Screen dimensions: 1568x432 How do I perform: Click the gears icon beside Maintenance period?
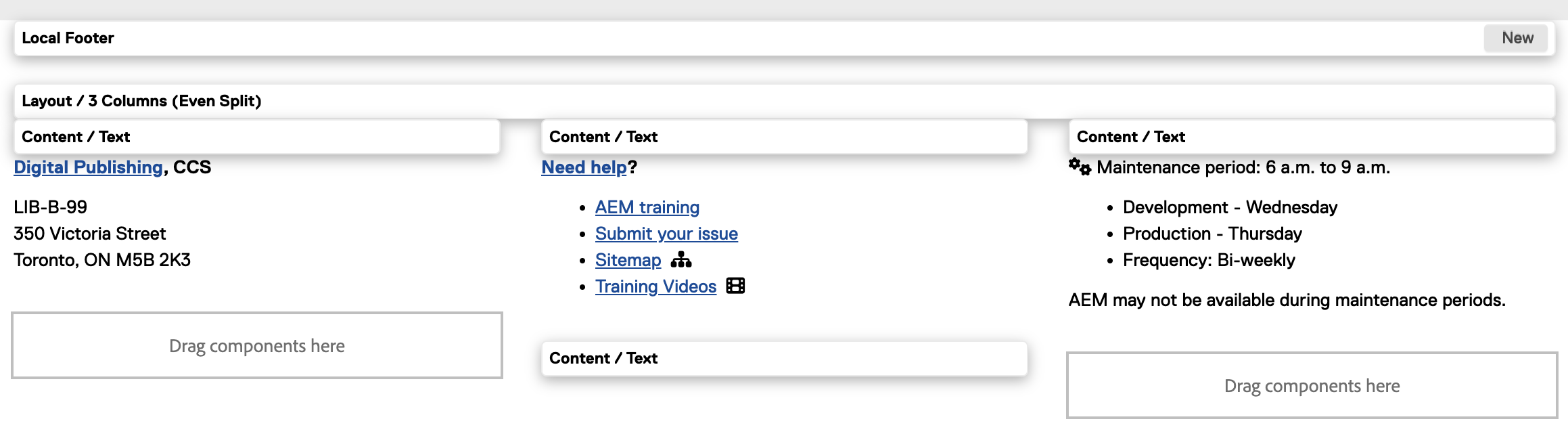[1080, 167]
